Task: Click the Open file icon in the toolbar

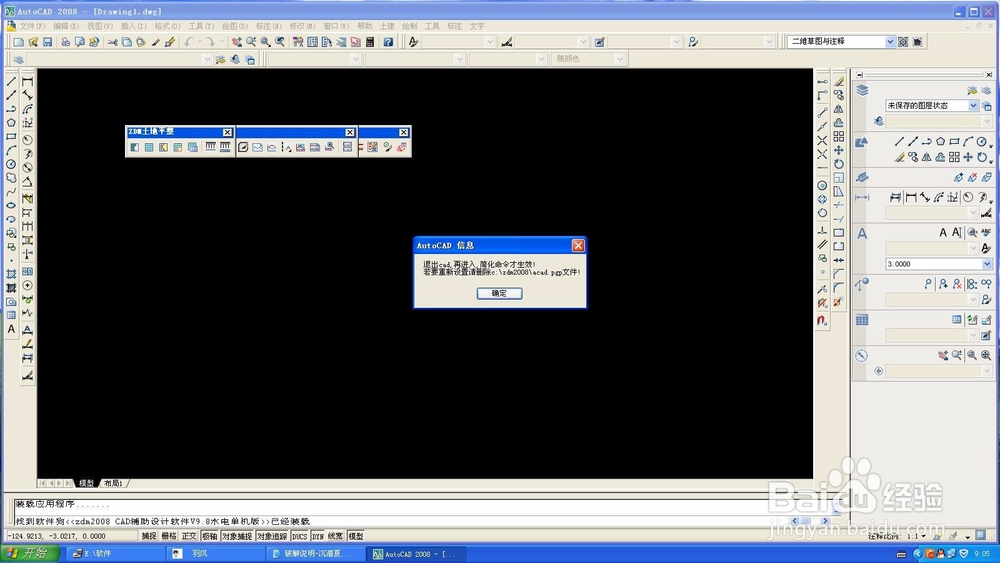Action: (x=33, y=42)
